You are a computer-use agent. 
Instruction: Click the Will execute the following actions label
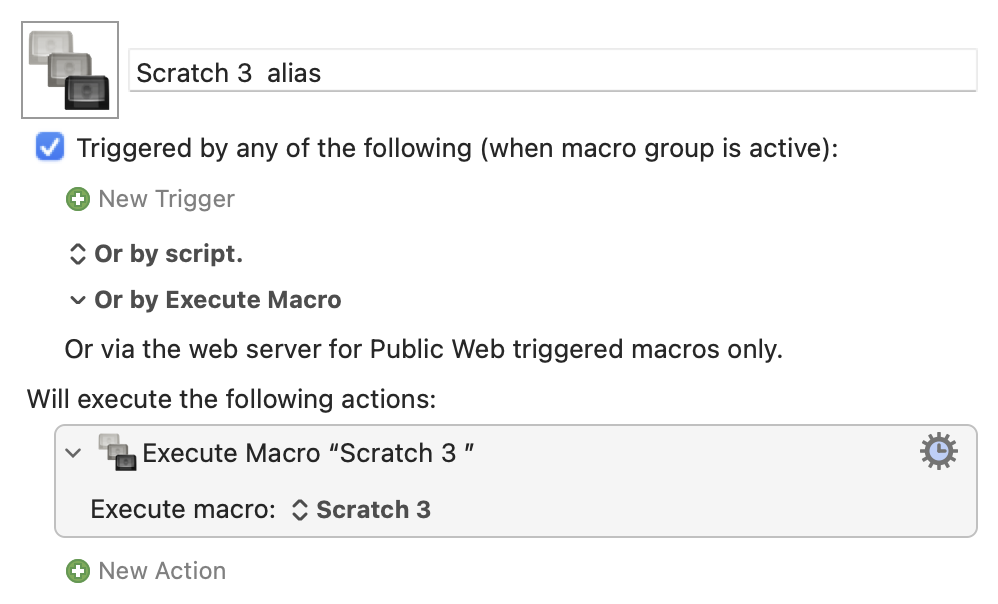pyautogui.click(x=232, y=400)
